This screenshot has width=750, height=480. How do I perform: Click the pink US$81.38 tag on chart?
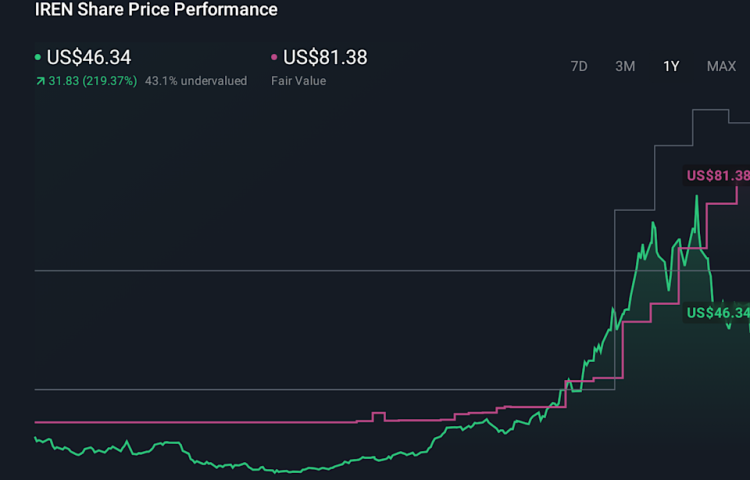coord(717,176)
